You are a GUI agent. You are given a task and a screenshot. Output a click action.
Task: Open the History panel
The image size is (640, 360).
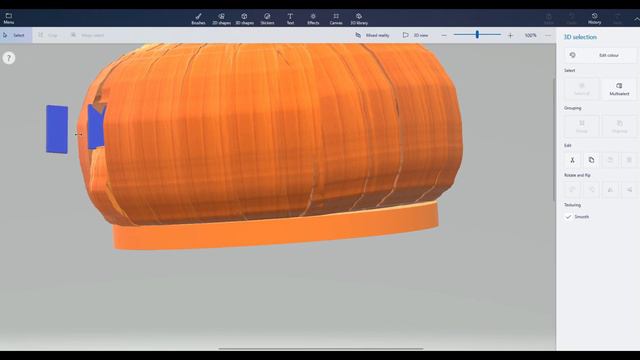pos(595,18)
